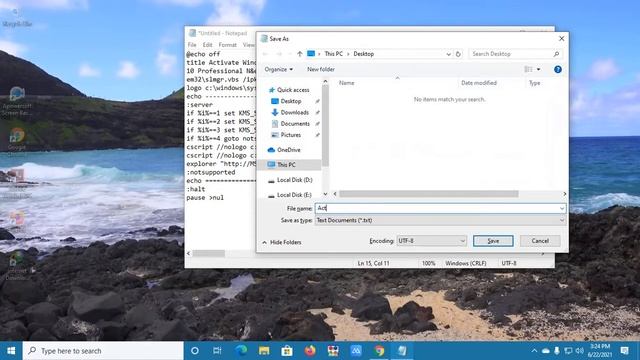640x360 pixels.
Task: Open the Edit menu in Notepad
Action: [x=207, y=45]
